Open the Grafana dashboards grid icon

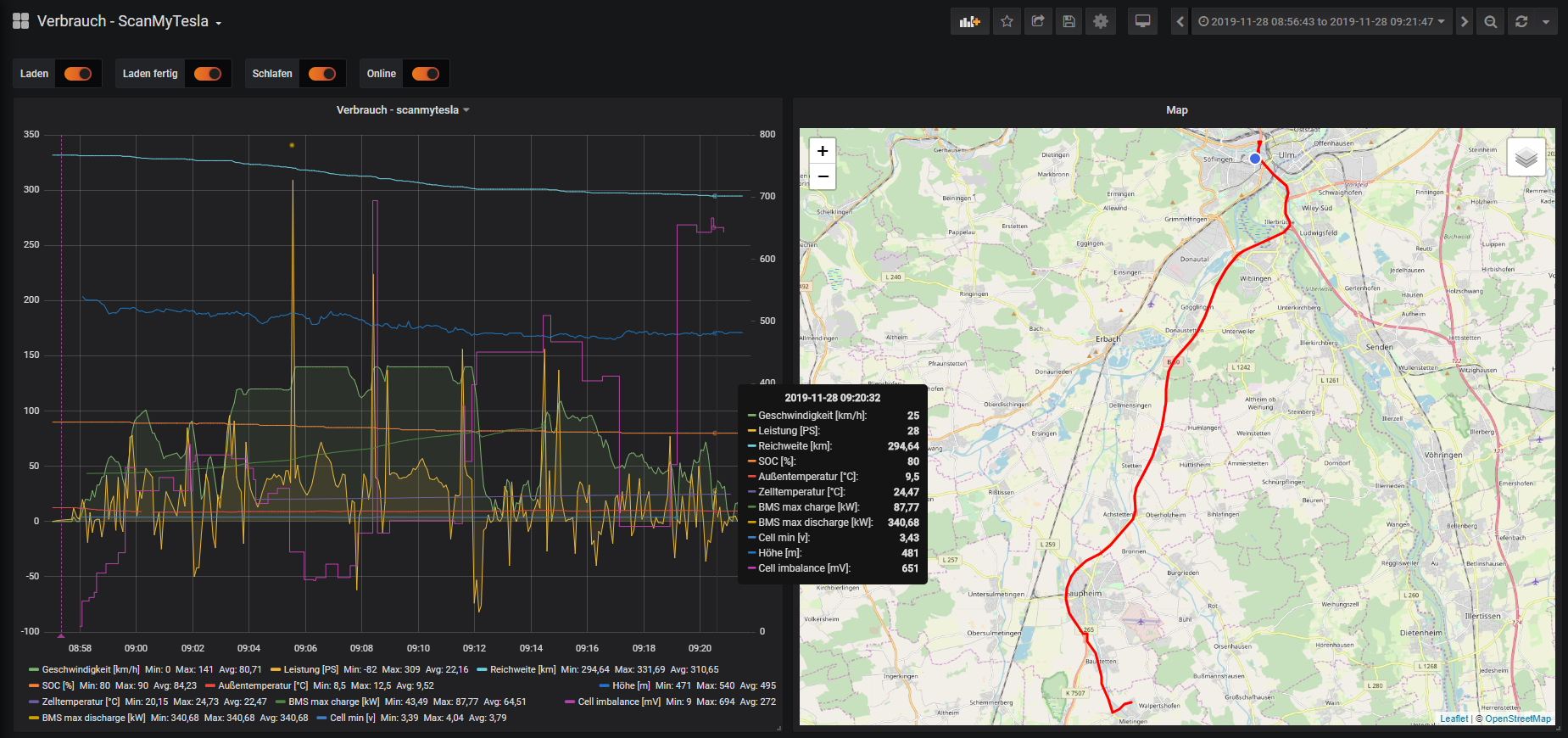pyautogui.click(x=21, y=21)
